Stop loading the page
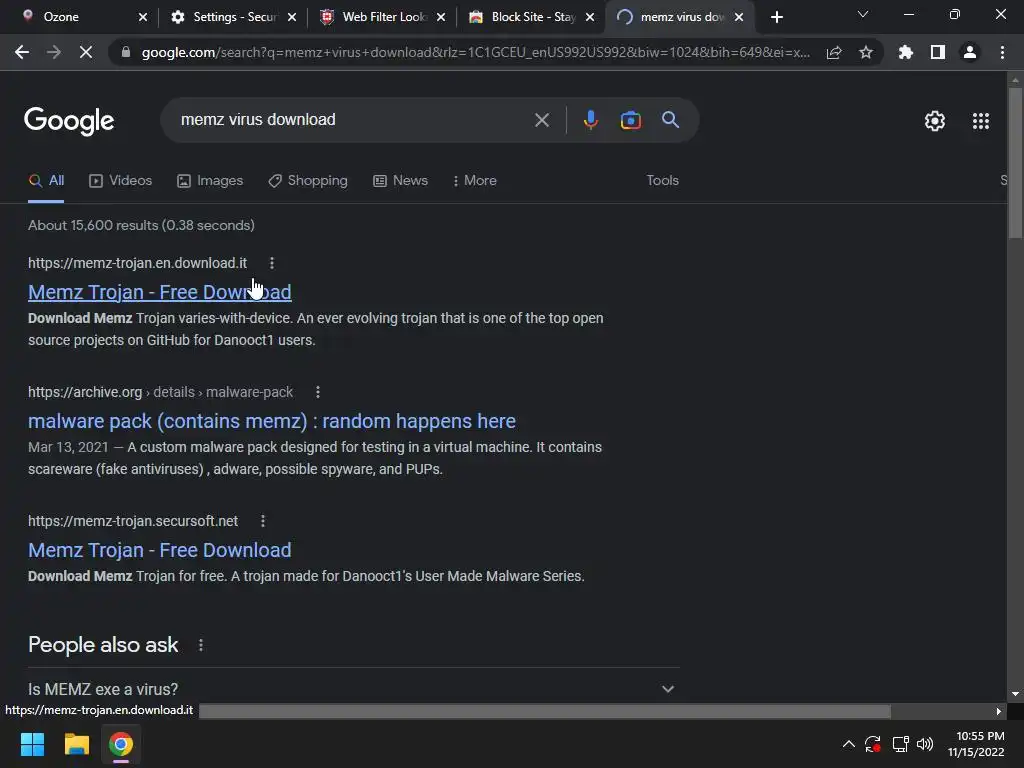This screenshot has height=768, width=1024. tap(86, 52)
